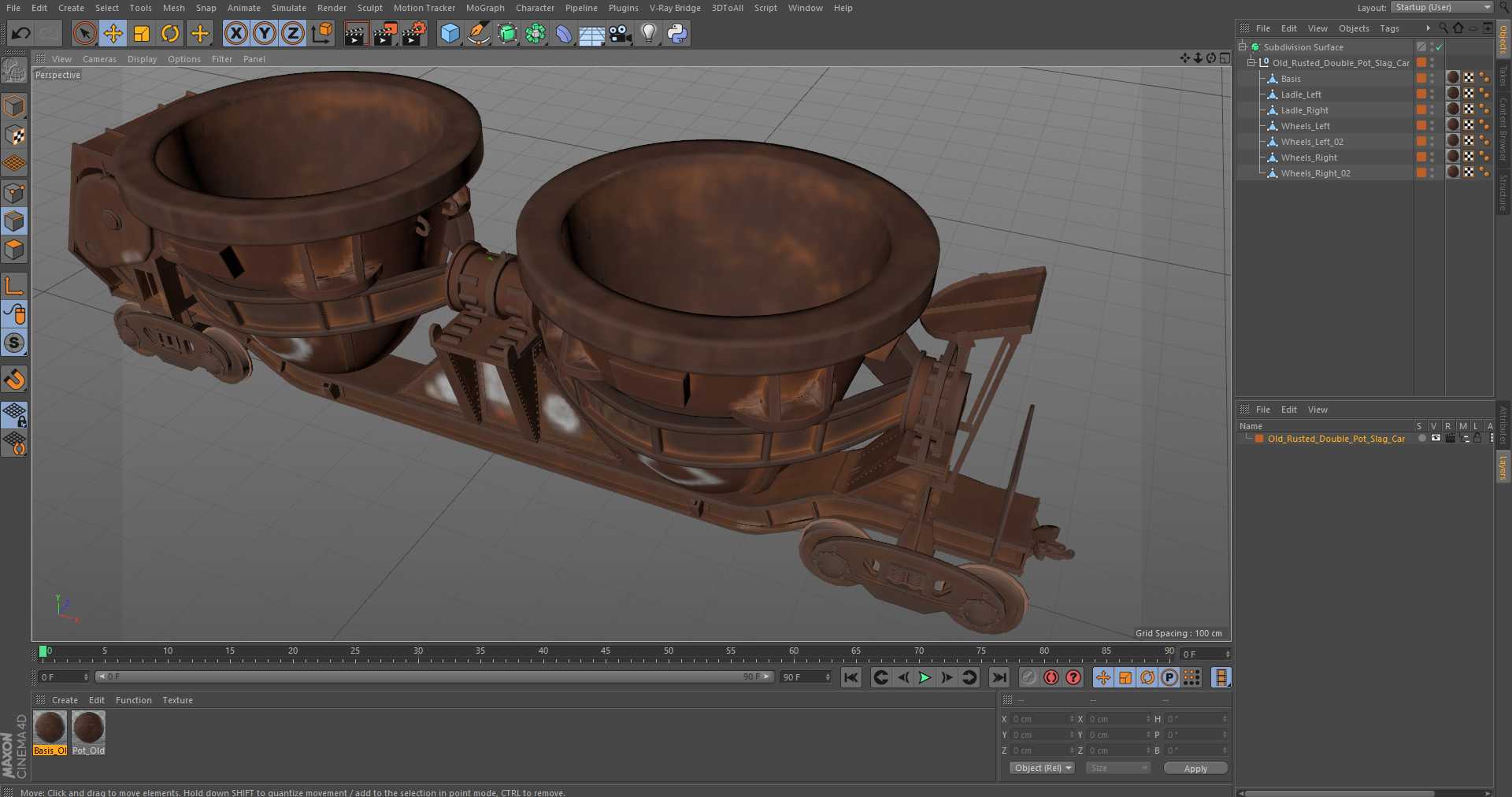This screenshot has width=1512, height=797.
Task: Add Light object bulb icon
Action: (x=648, y=33)
